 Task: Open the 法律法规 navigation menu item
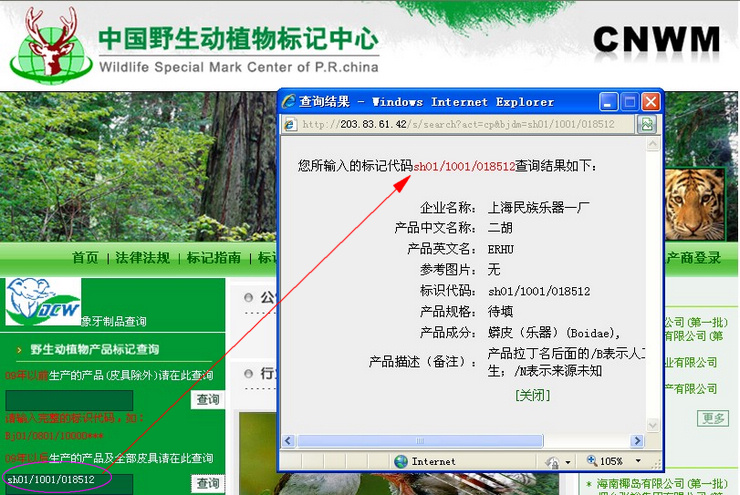click(x=143, y=258)
